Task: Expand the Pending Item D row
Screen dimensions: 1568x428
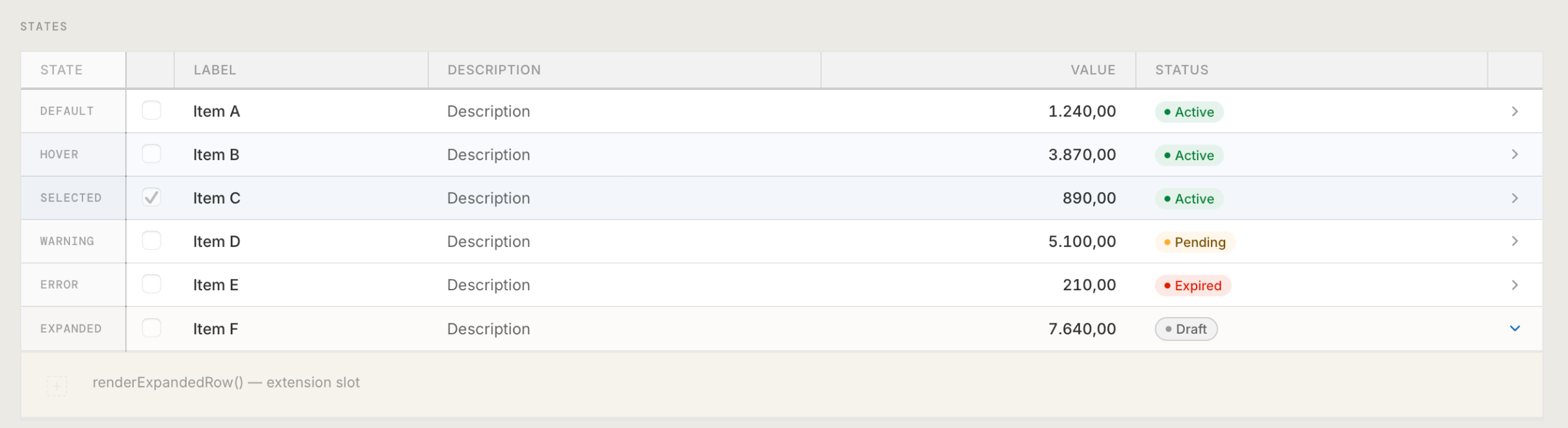Action: (1514, 241)
